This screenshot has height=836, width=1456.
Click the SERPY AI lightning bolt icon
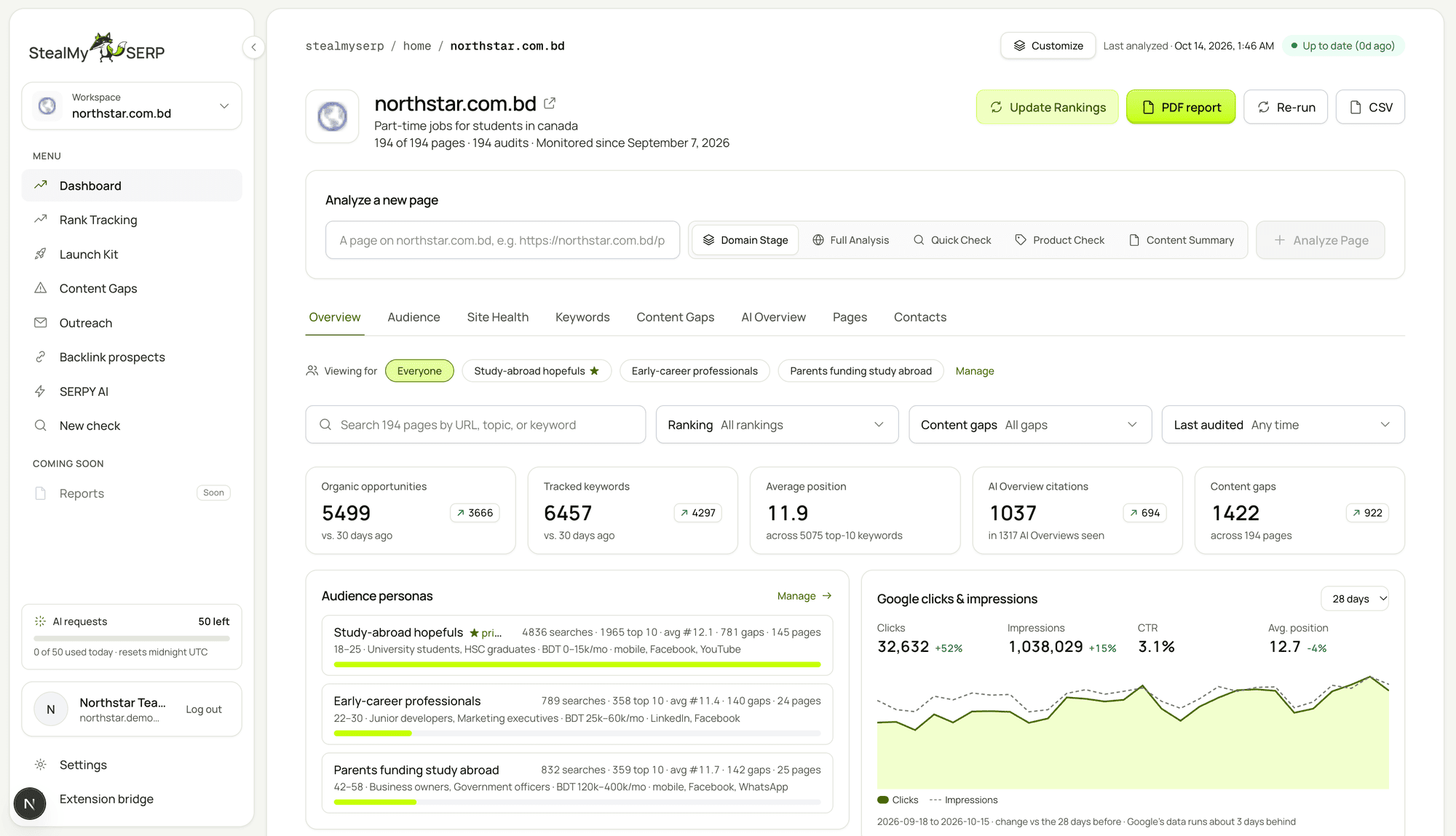(x=41, y=391)
